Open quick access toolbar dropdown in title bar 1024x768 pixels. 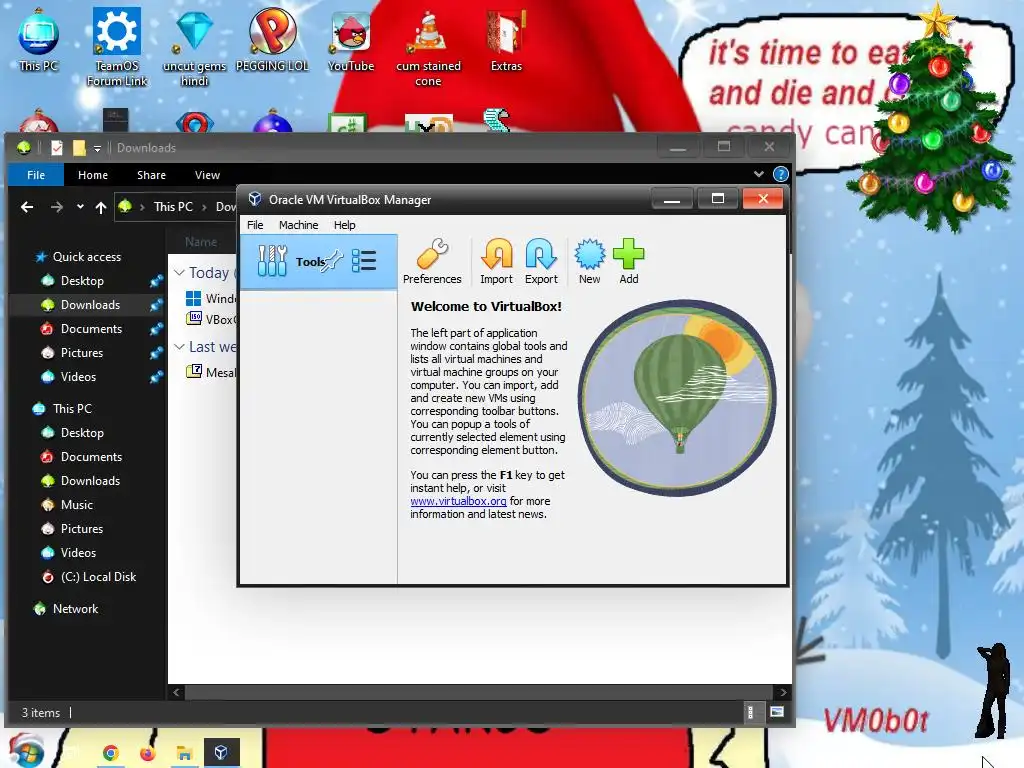coord(97,149)
